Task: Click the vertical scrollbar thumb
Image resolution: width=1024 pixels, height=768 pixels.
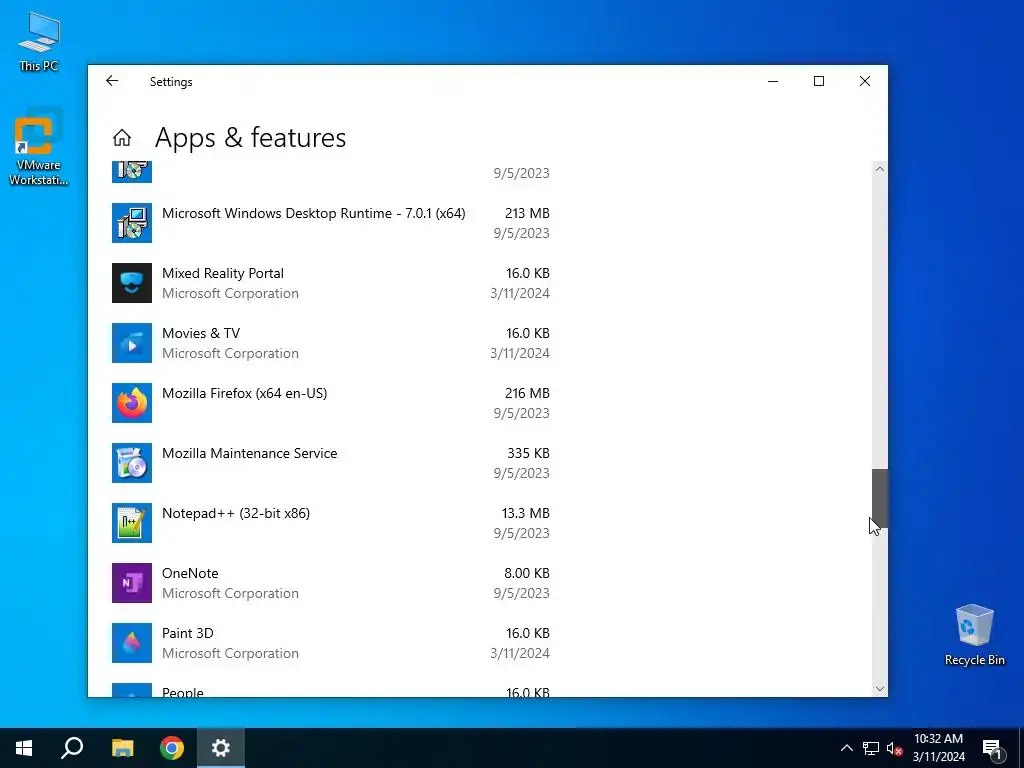Action: click(x=880, y=498)
